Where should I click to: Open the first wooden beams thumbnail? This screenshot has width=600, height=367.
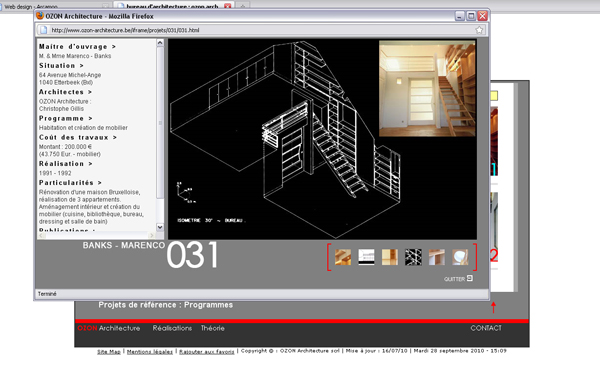coord(343,257)
